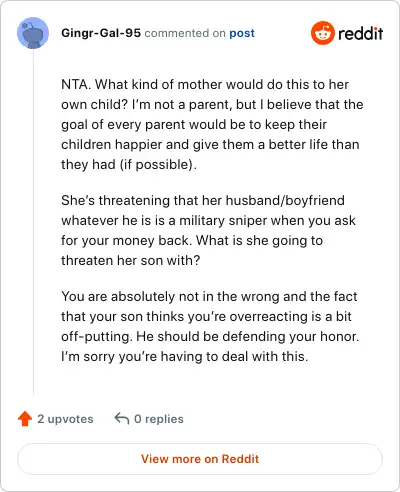This screenshot has width=400, height=492.
Task: Click the line "threaten her son with?"
Action: (131, 260)
